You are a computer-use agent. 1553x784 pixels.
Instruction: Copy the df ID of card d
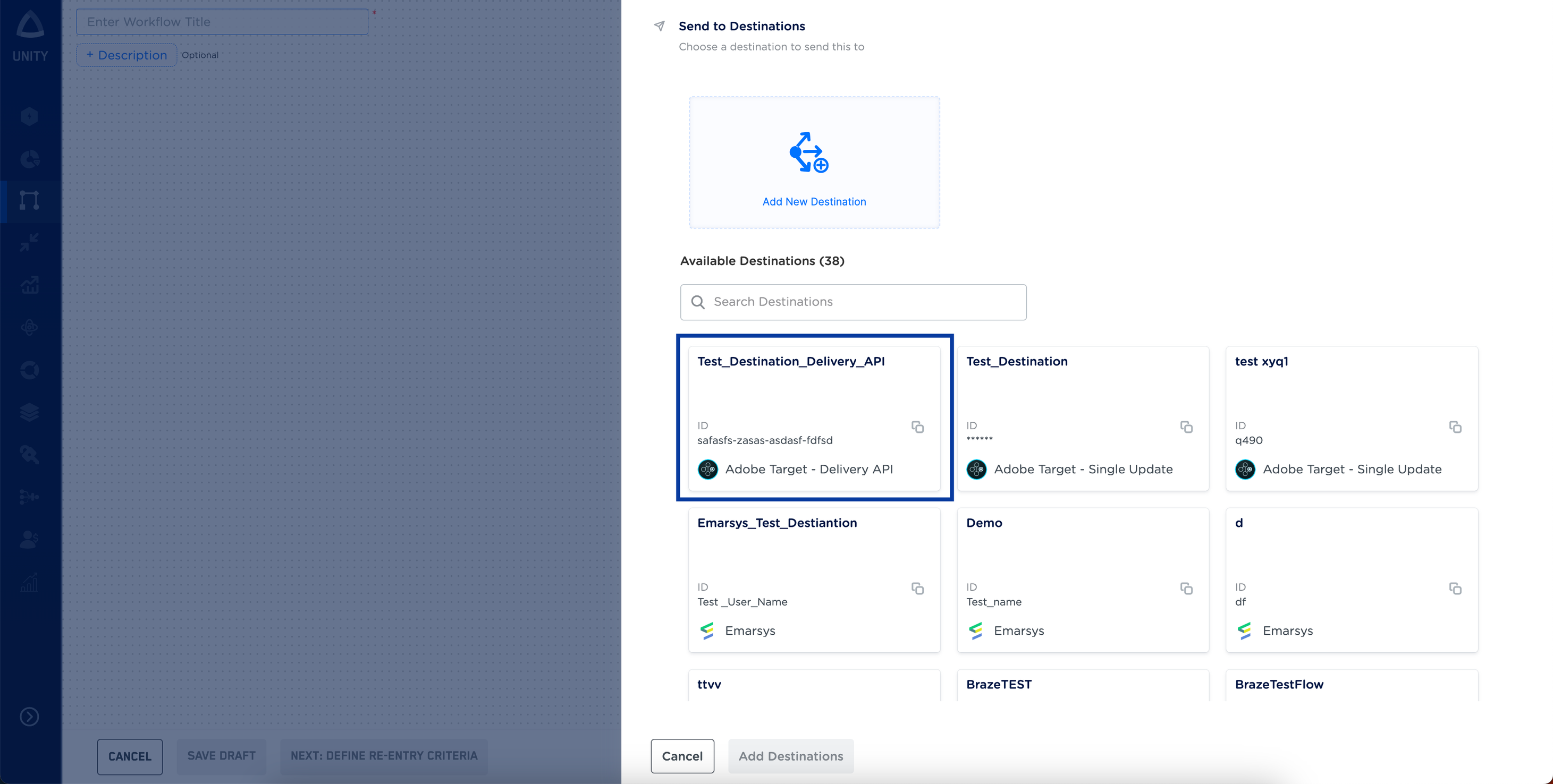pyautogui.click(x=1455, y=588)
